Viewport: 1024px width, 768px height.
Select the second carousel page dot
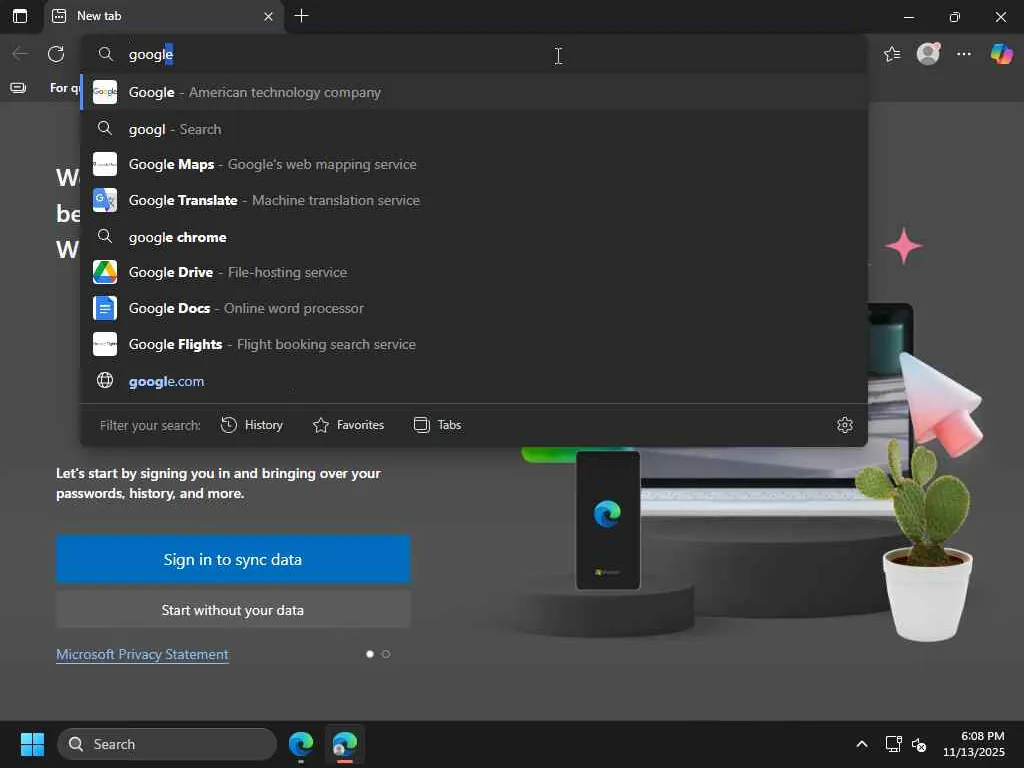pos(386,654)
